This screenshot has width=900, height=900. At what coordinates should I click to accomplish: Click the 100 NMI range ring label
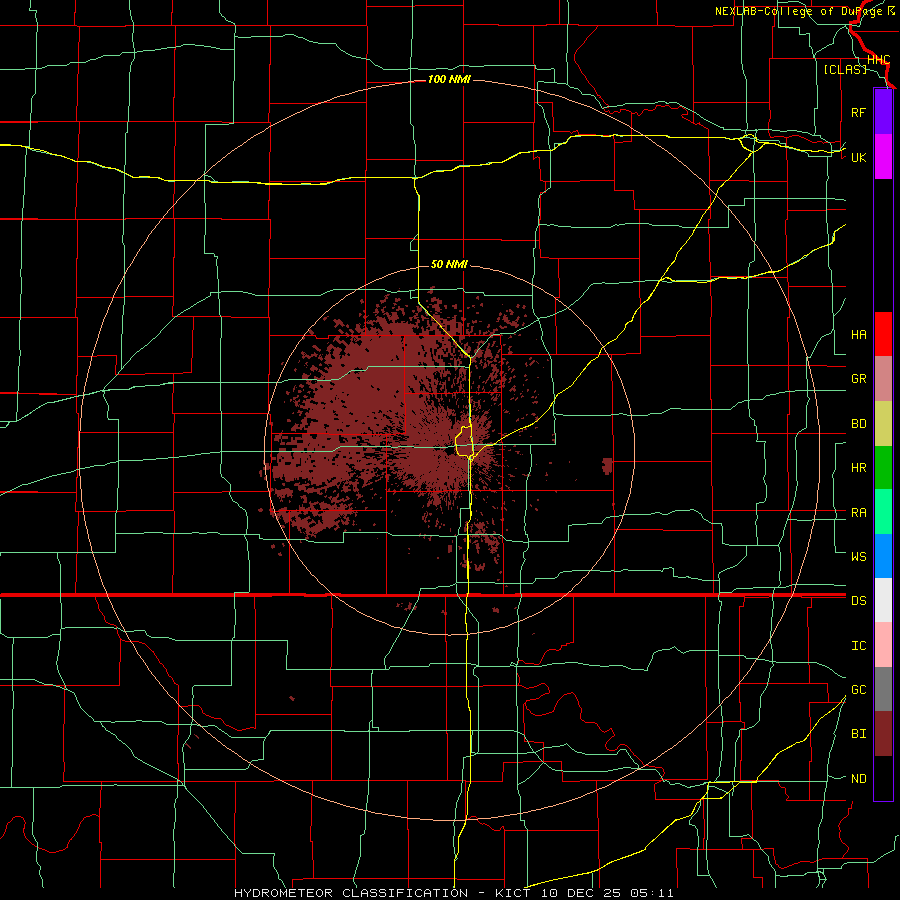(449, 79)
